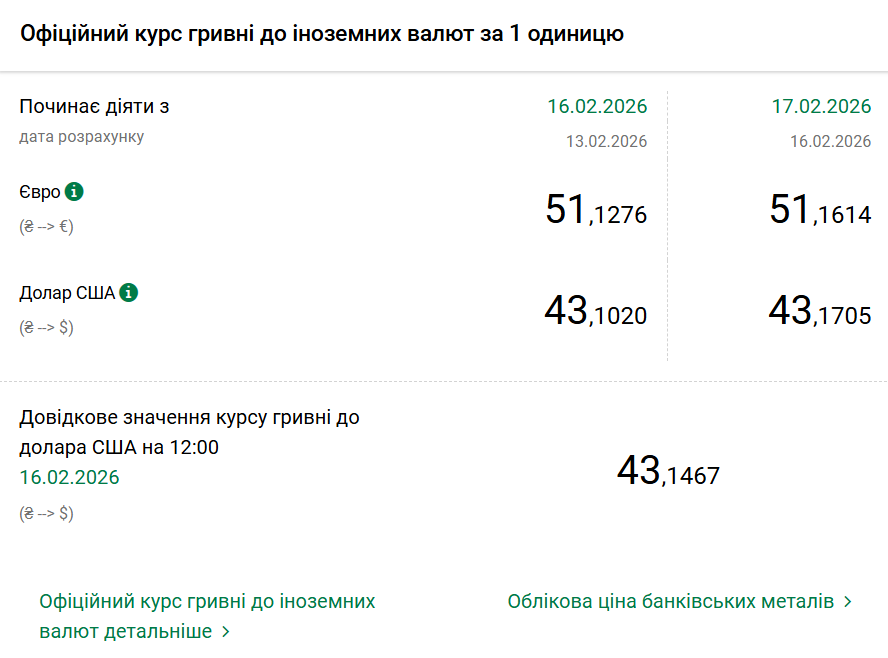The width and height of the screenshot is (888, 658).
Task: Click the 'Офіційний курс гривні' page heading
Action: pyautogui.click(x=322, y=33)
